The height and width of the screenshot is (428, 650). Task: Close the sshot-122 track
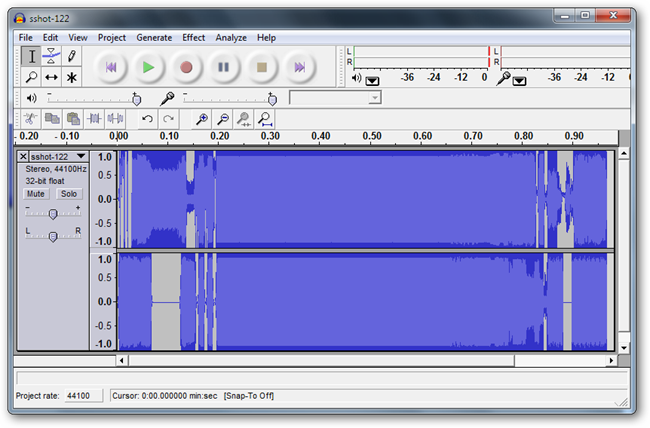click(23, 157)
